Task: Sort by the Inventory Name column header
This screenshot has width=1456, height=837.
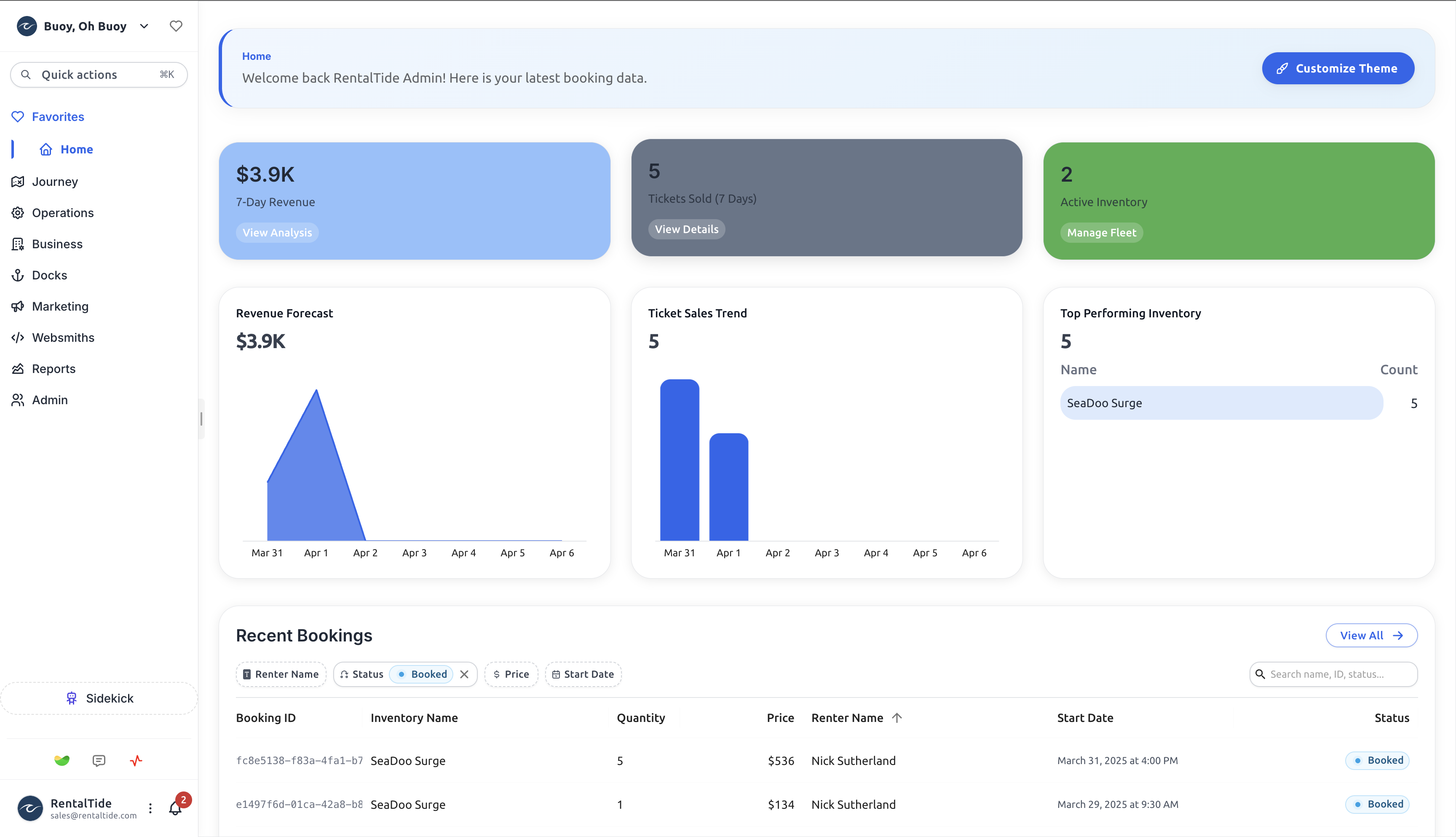Action: pos(414,718)
